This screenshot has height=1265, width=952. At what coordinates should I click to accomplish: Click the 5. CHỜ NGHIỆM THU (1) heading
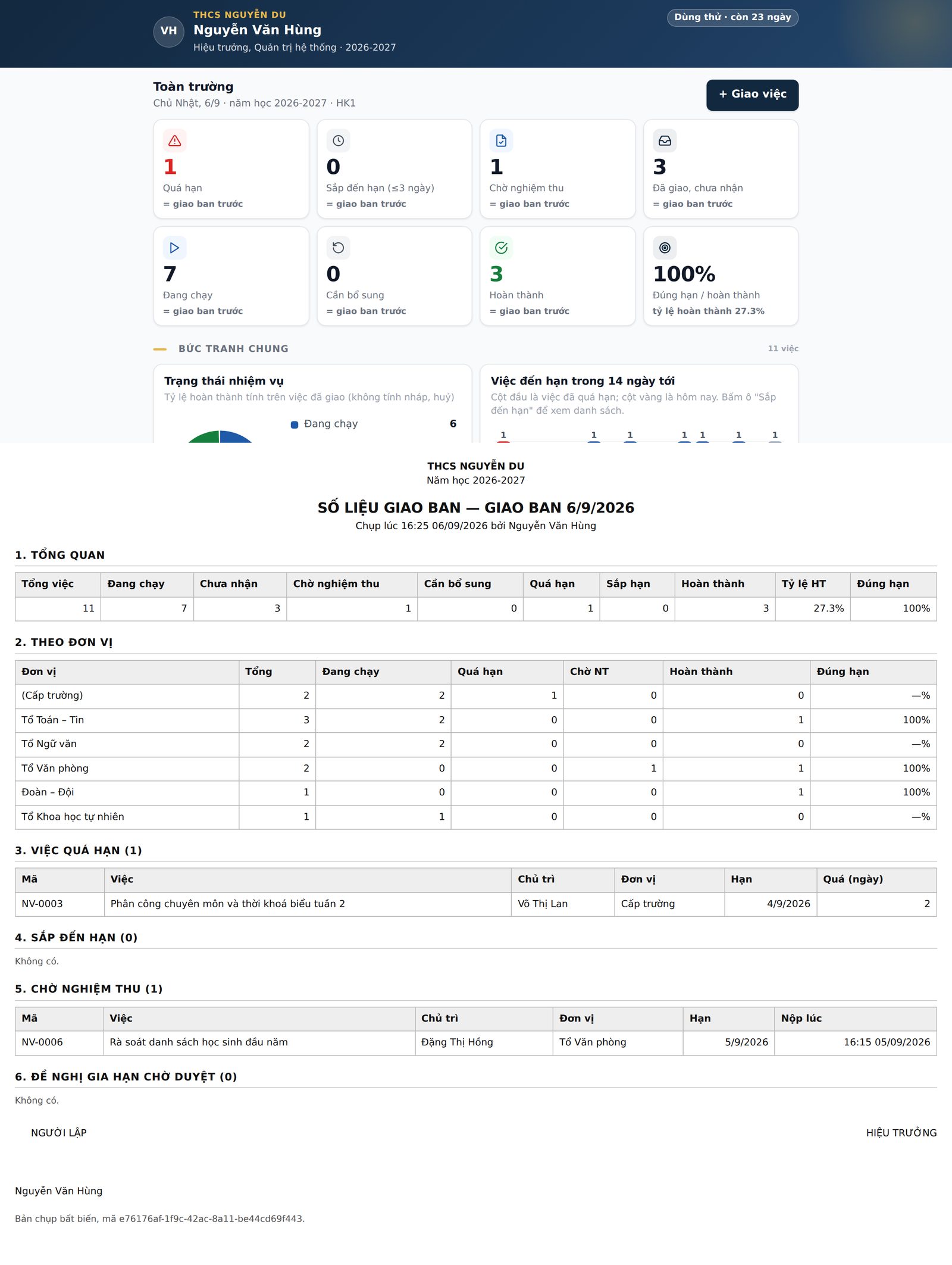(x=89, y=989)
